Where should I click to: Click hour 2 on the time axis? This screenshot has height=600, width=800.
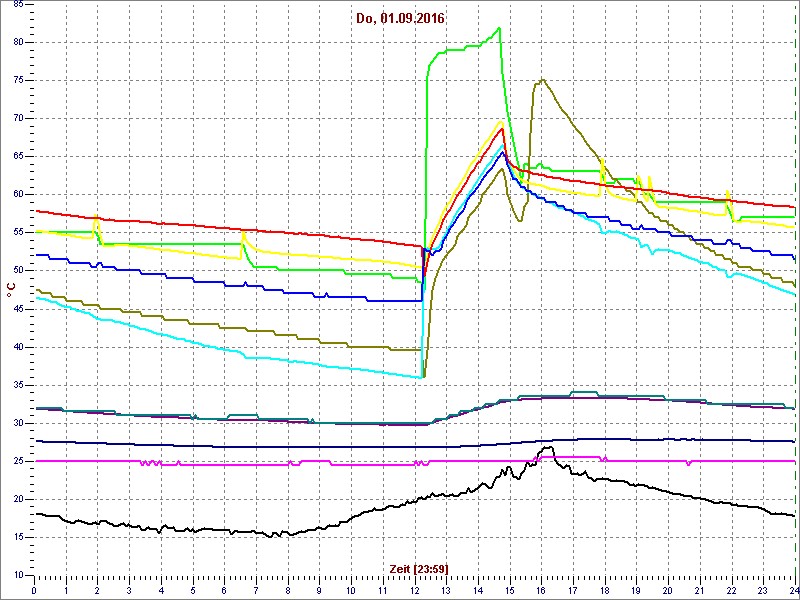click(98, 591)
